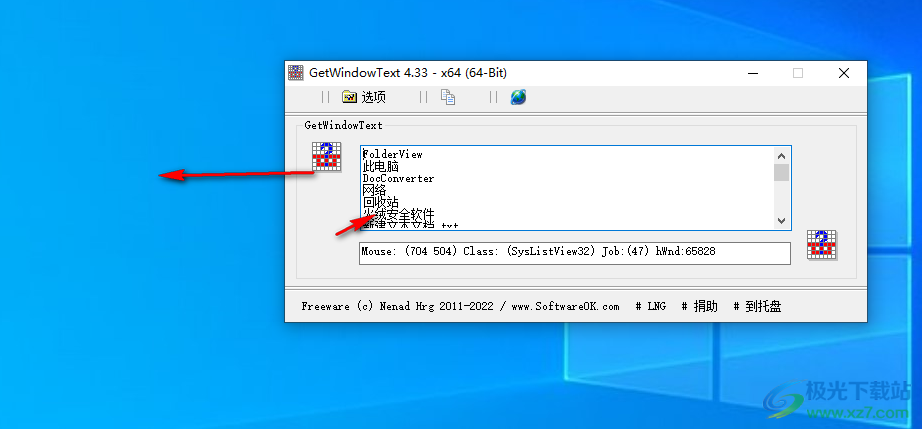Close the GetWindowText window

(x=844, y=73)
